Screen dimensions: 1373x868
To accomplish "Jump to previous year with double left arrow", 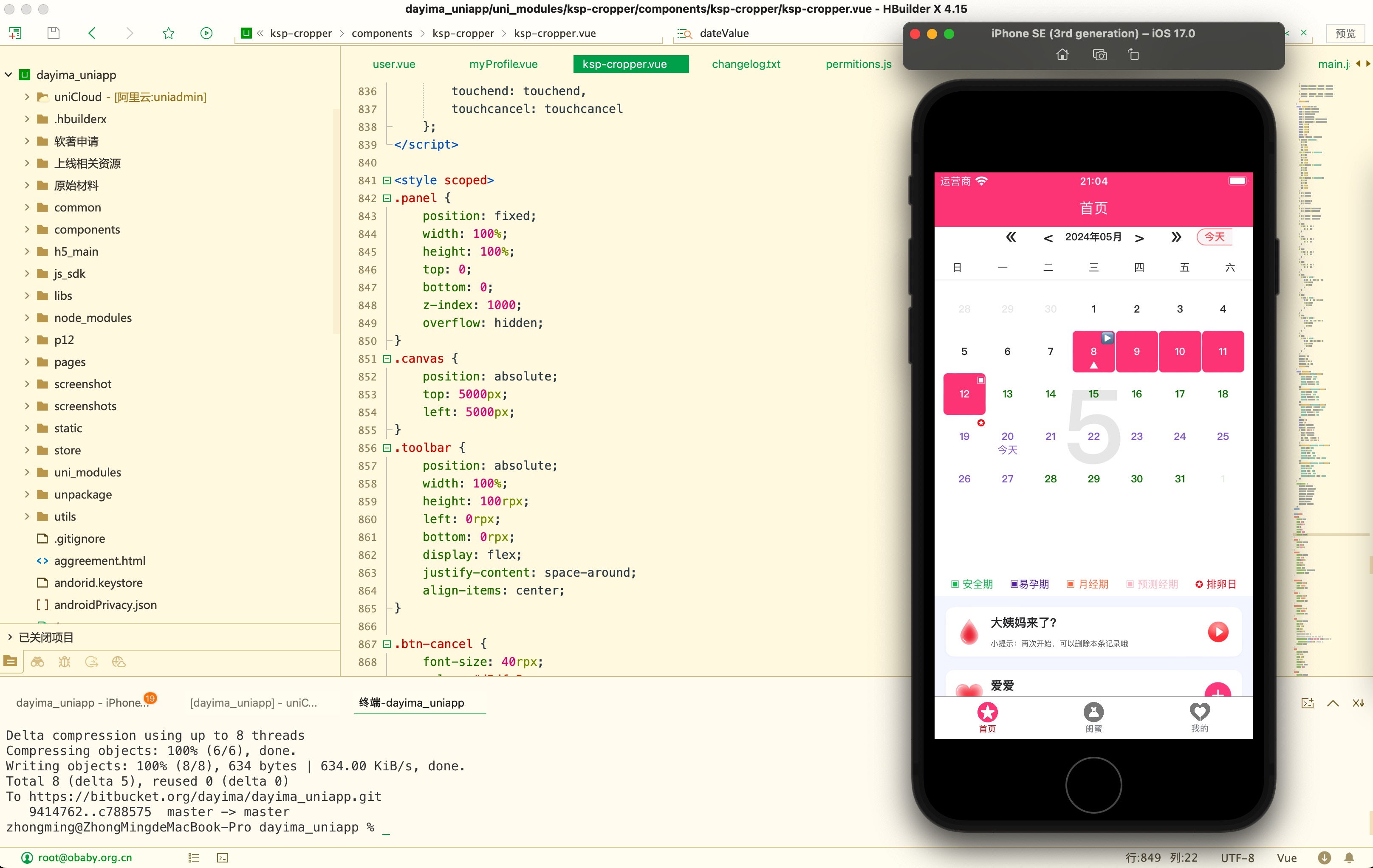I will coord(1011,237).
